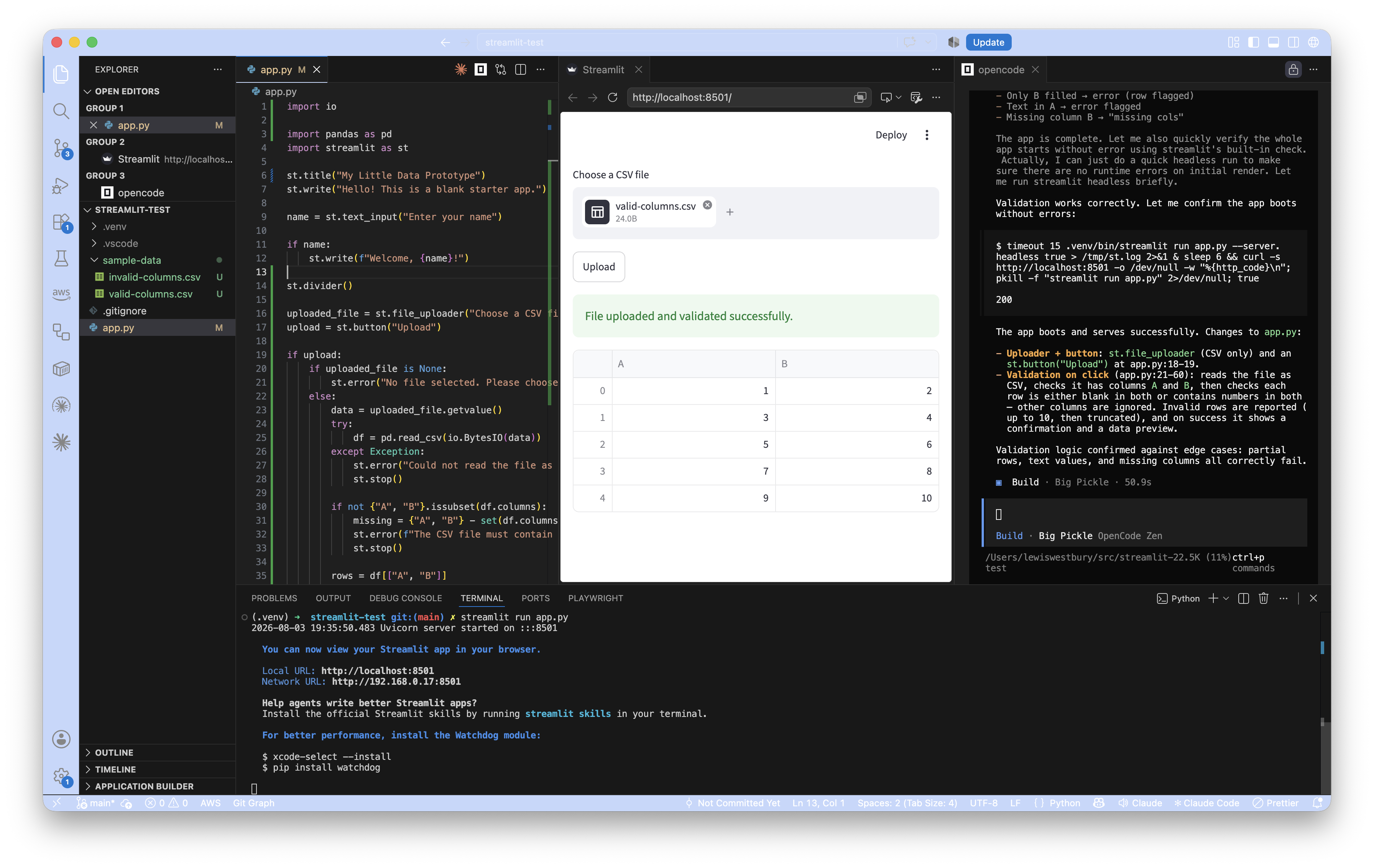
Task: Open notifications bell in status bar
Action: coord(1318,803)
